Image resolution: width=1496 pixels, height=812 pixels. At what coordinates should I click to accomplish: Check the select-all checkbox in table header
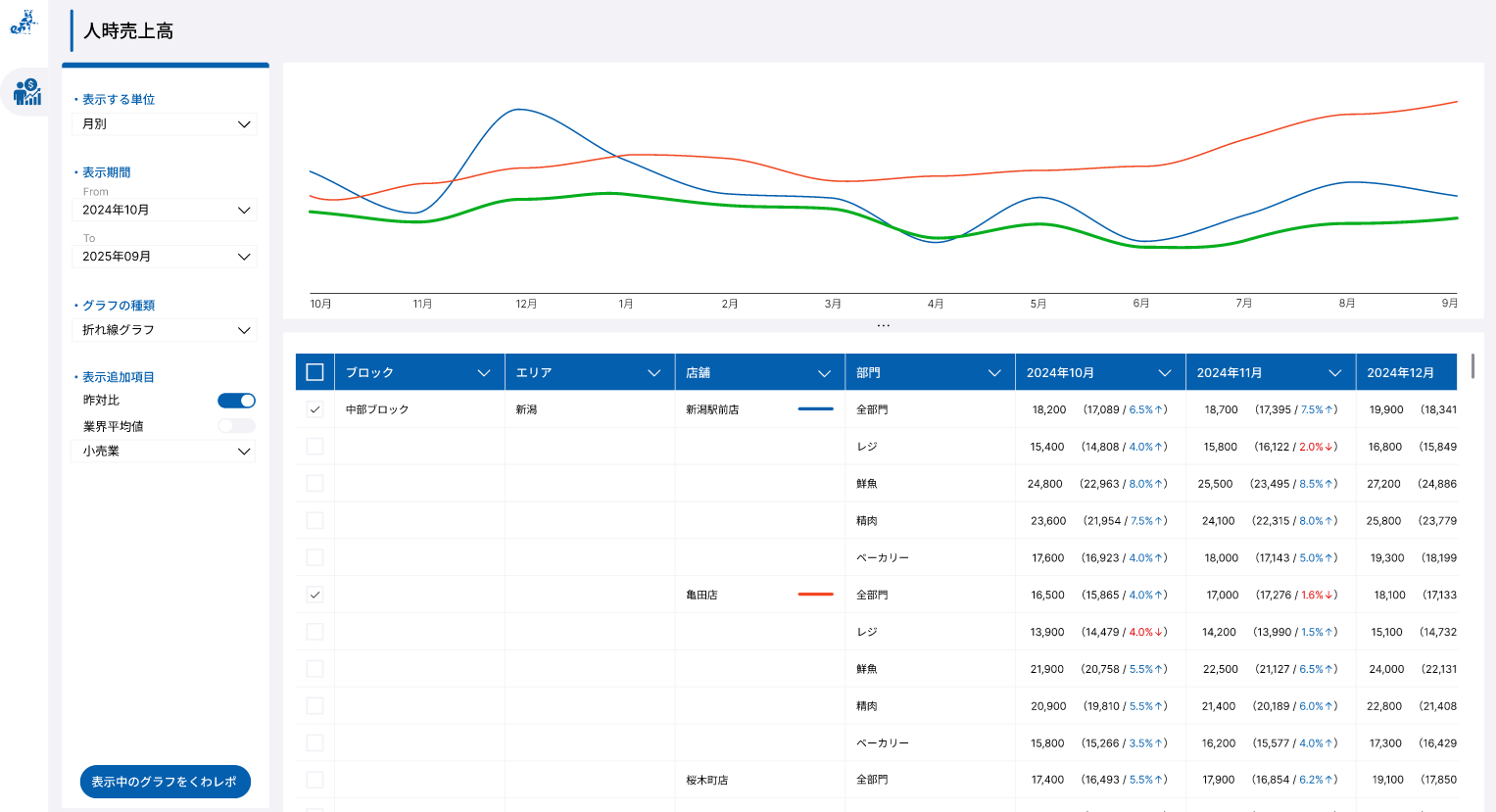[x=314, y=372]
